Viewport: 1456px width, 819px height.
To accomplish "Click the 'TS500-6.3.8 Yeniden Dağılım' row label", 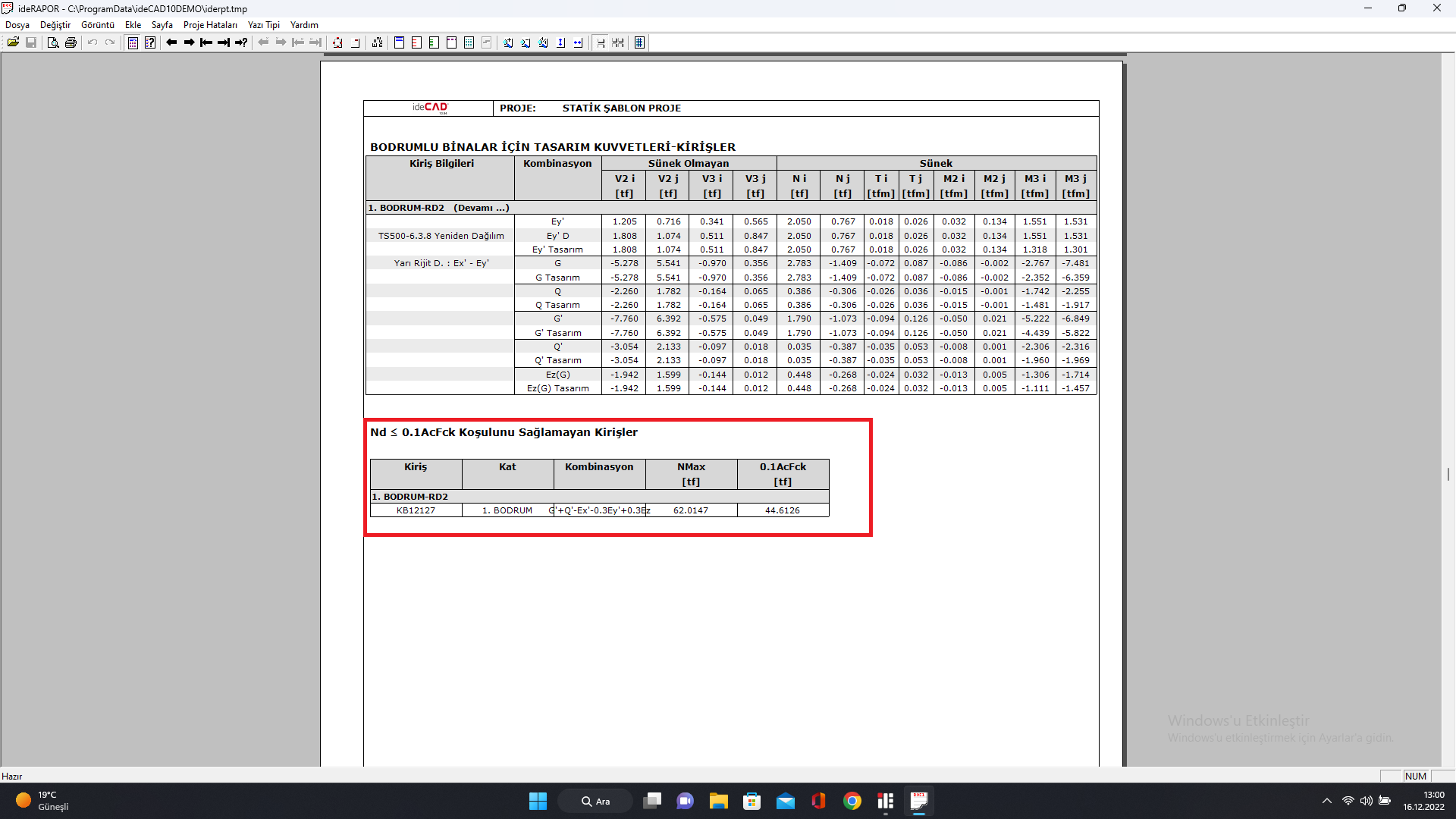I will [441, 236].
